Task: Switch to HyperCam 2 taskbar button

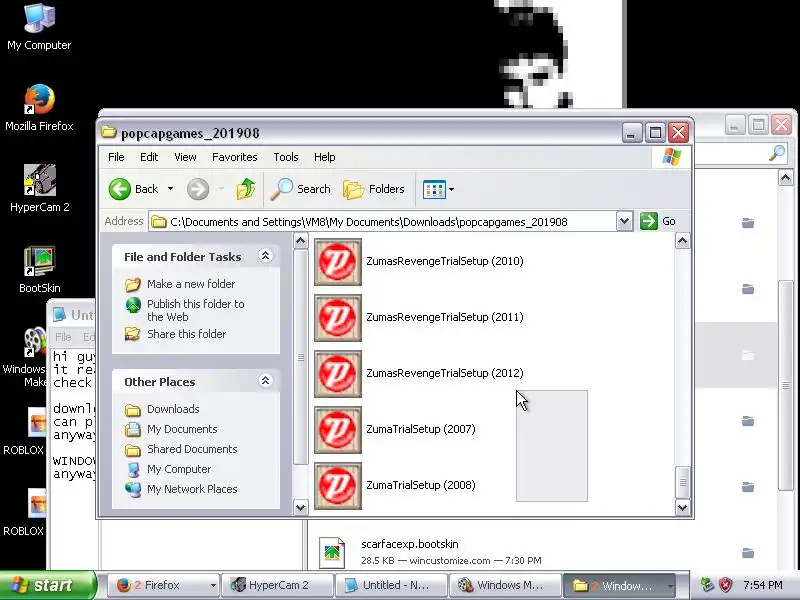Action: (x=276, y=585)
